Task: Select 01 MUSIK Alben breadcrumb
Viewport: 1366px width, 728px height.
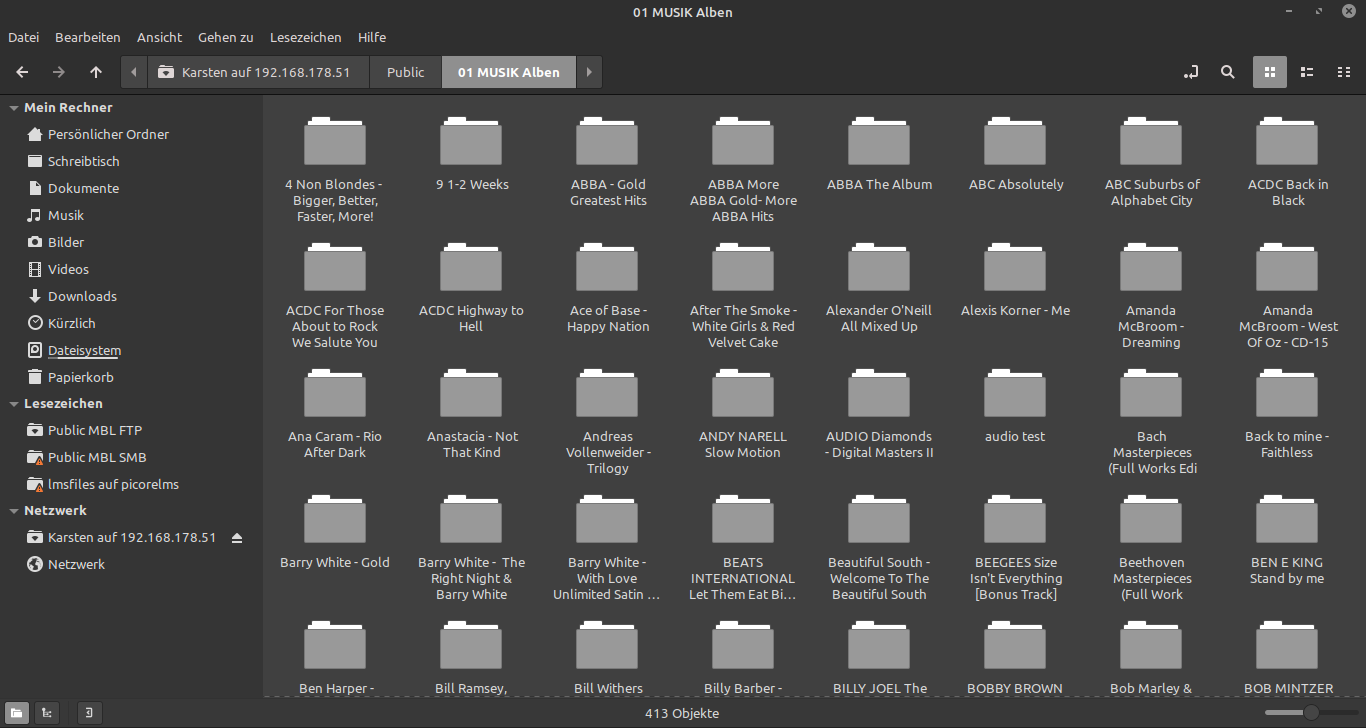Action: tap(509, 72)
